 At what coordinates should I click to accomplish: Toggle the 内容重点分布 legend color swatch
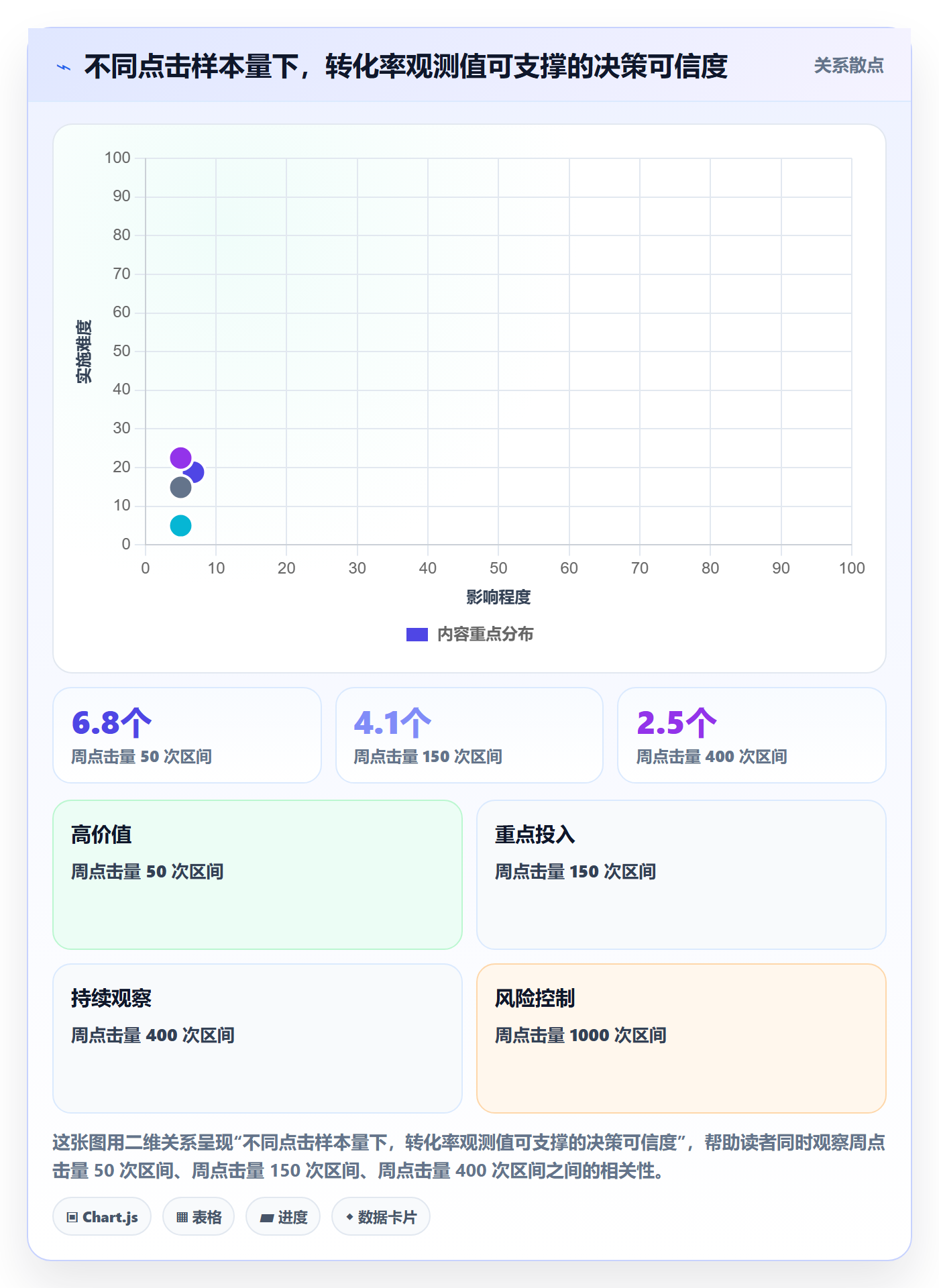417,634
